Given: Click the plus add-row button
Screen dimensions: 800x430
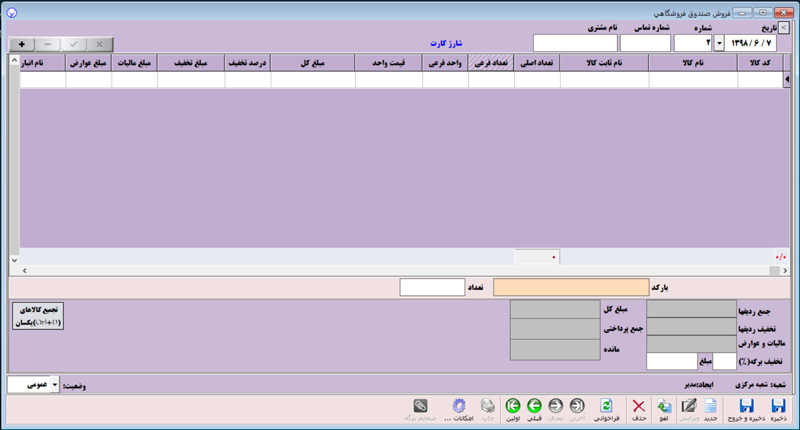Looking at the screenshot, I should point(21,45).
